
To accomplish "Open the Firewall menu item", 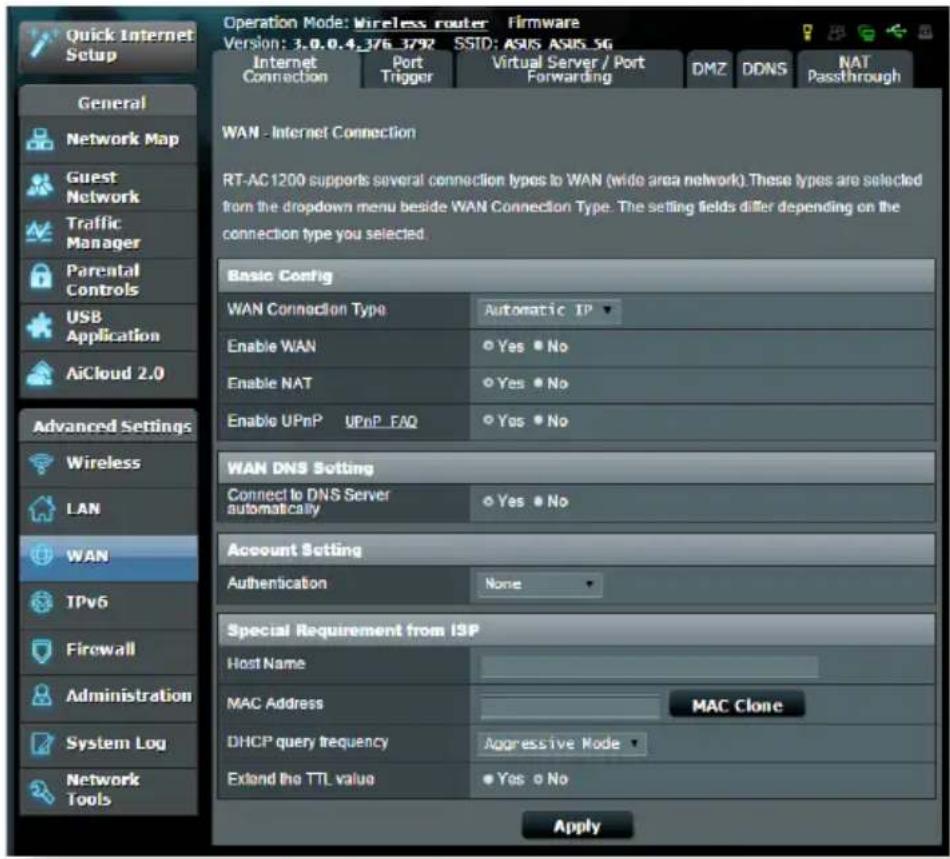I will (x=109, y=650).
